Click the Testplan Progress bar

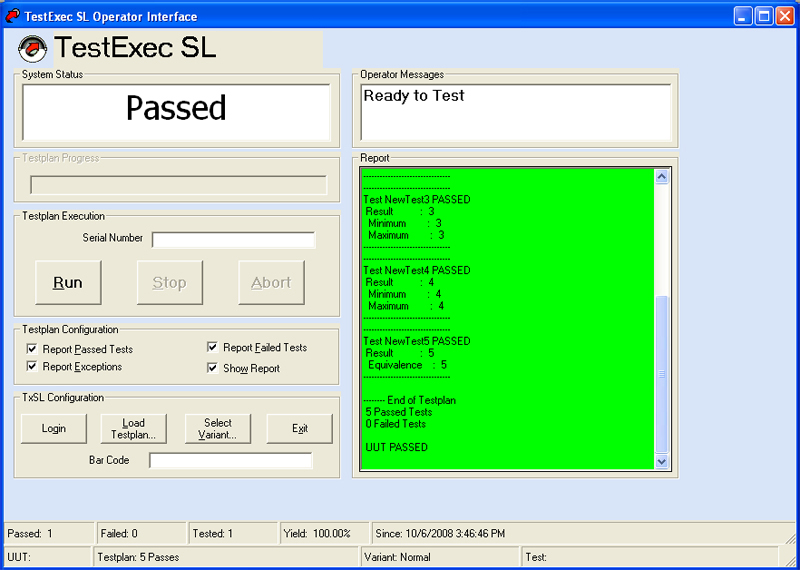coord(178,185)
